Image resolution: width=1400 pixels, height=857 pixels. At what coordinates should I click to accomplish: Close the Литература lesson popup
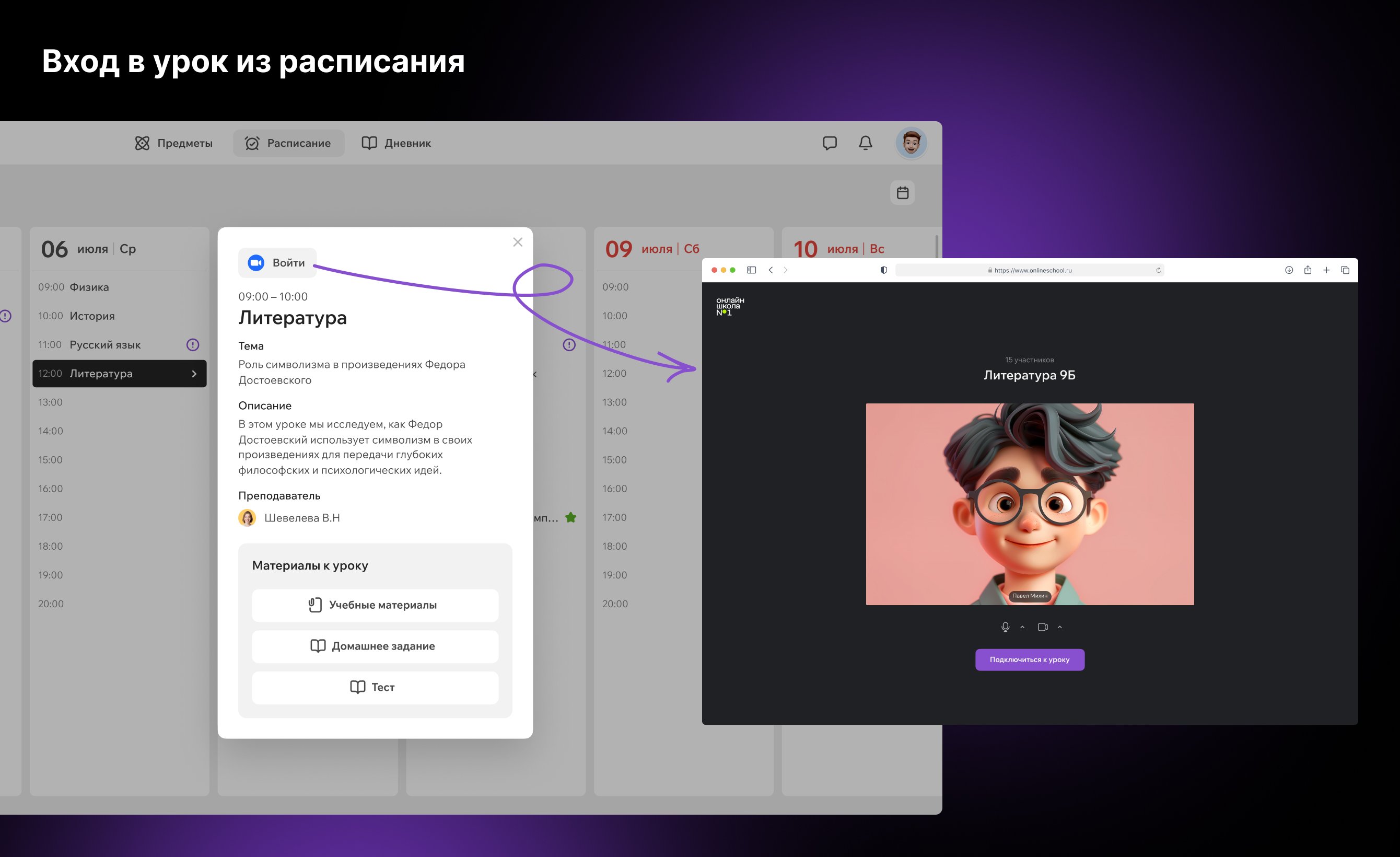(518, 242)
